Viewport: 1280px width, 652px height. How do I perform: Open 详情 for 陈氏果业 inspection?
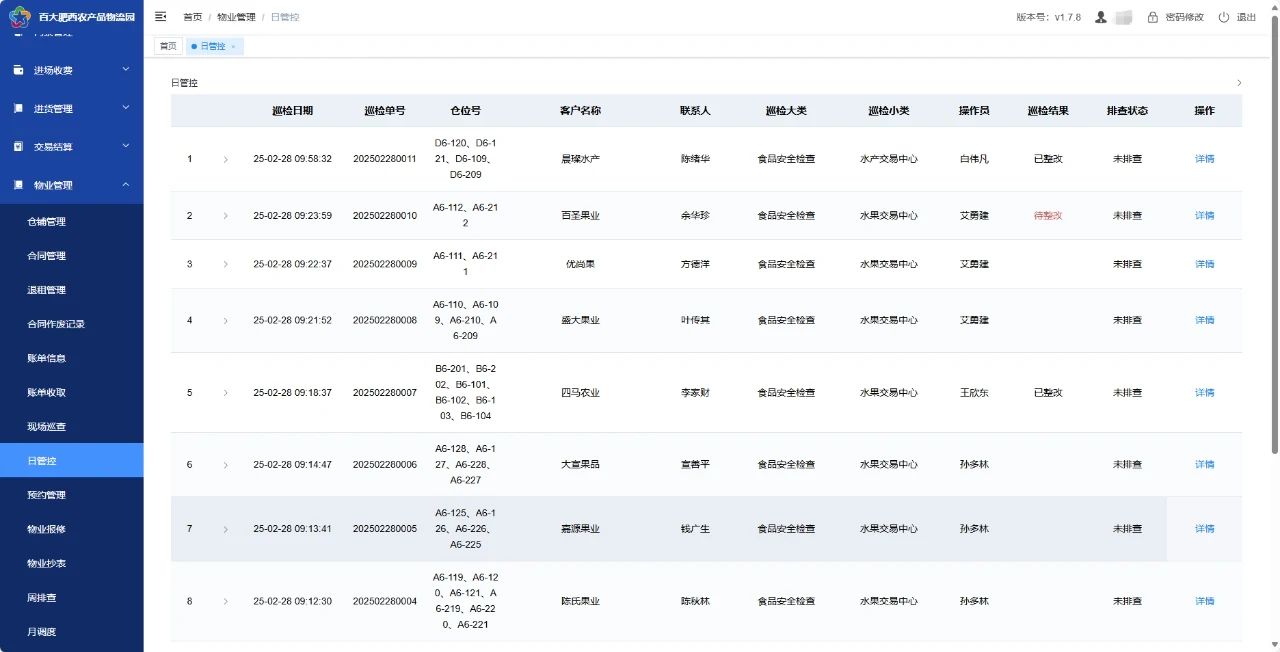[1204, 601]
